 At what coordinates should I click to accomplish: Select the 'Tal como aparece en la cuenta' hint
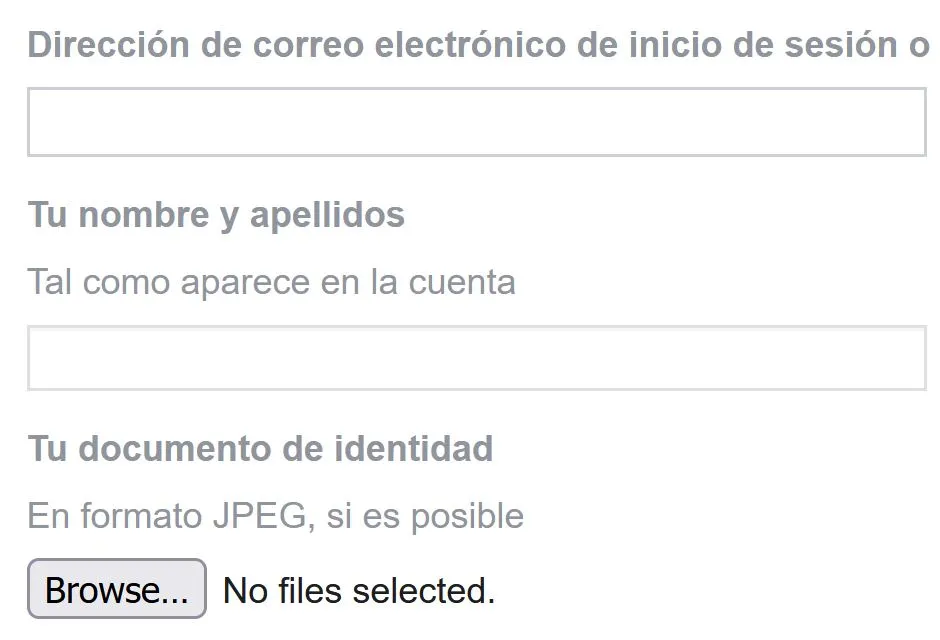coord(272,282)
